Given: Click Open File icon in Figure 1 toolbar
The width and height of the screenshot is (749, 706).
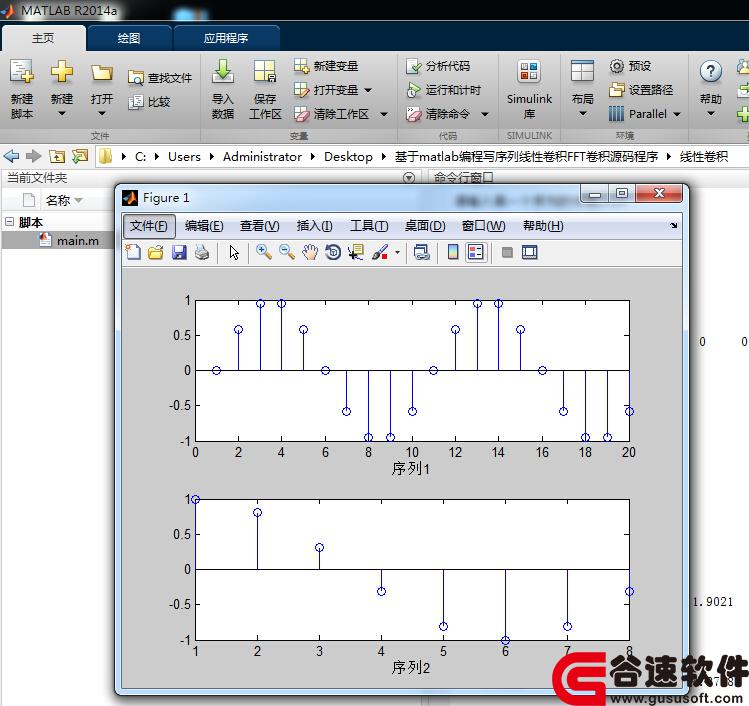Looking at the screenshot, I should coord(156,252).
